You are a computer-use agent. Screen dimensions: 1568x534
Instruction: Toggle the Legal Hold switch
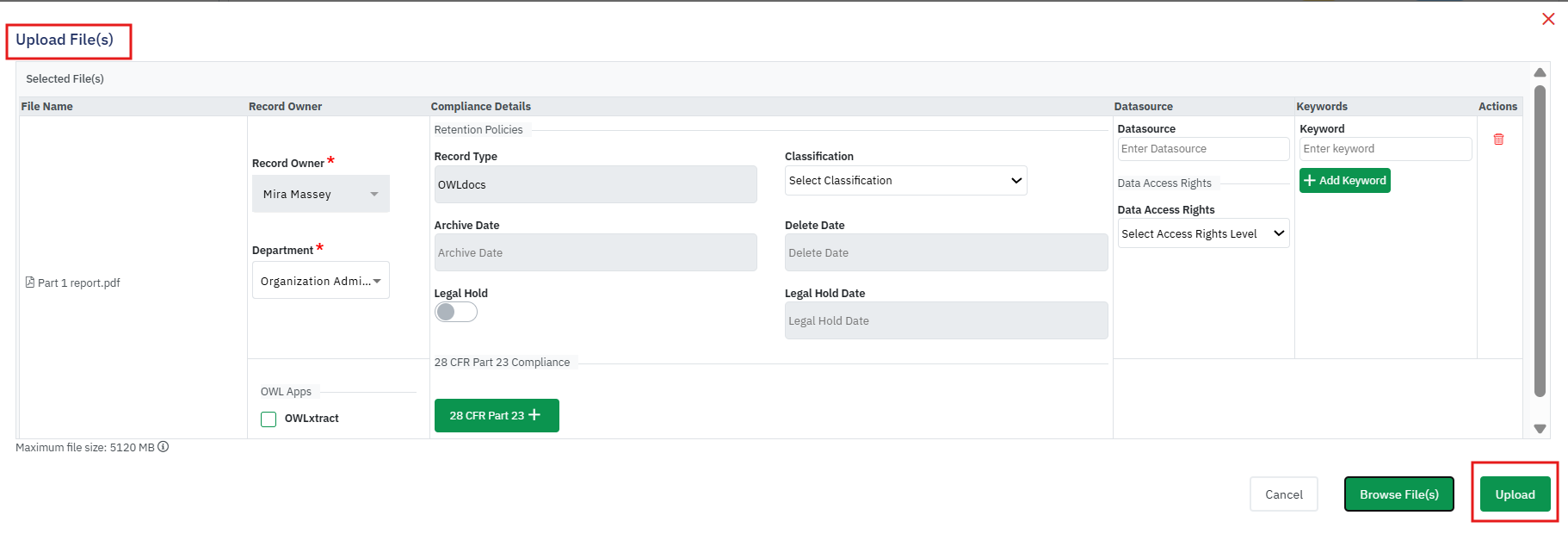455,312
